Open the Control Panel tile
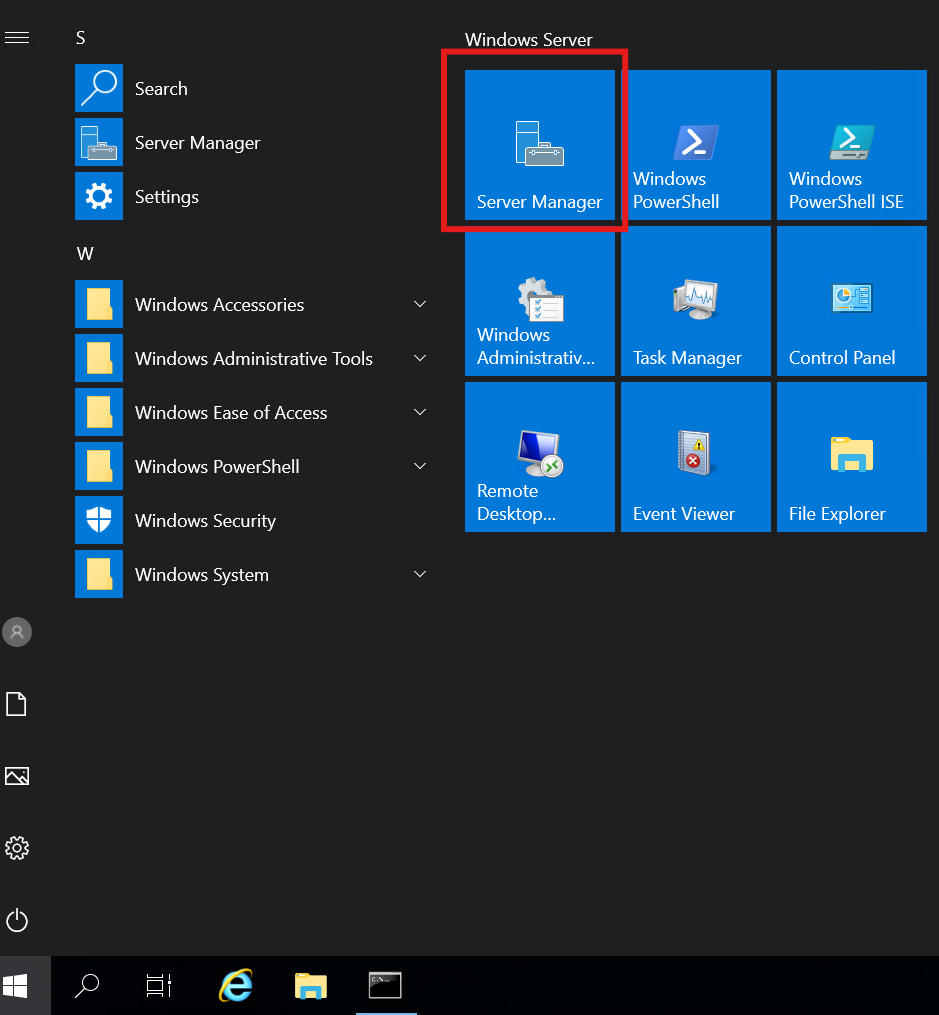 click(851, 302)
